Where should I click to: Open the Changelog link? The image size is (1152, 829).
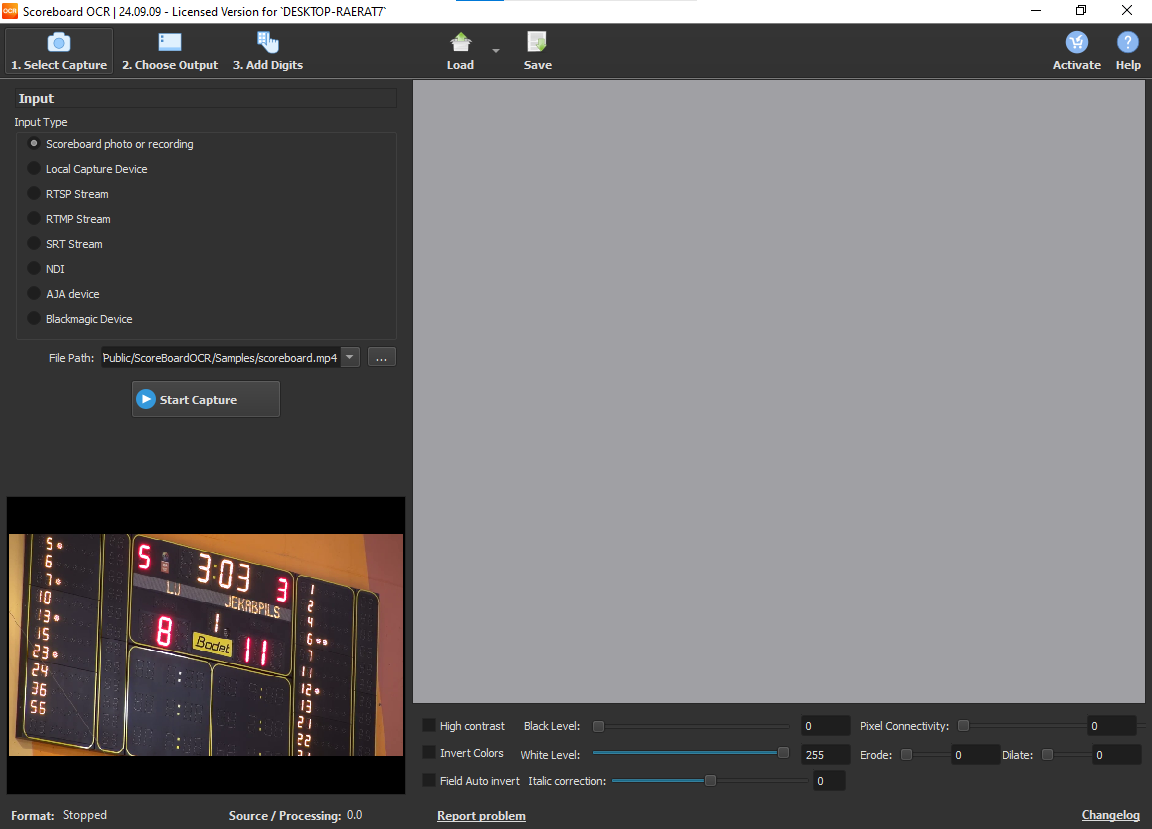1110,815
